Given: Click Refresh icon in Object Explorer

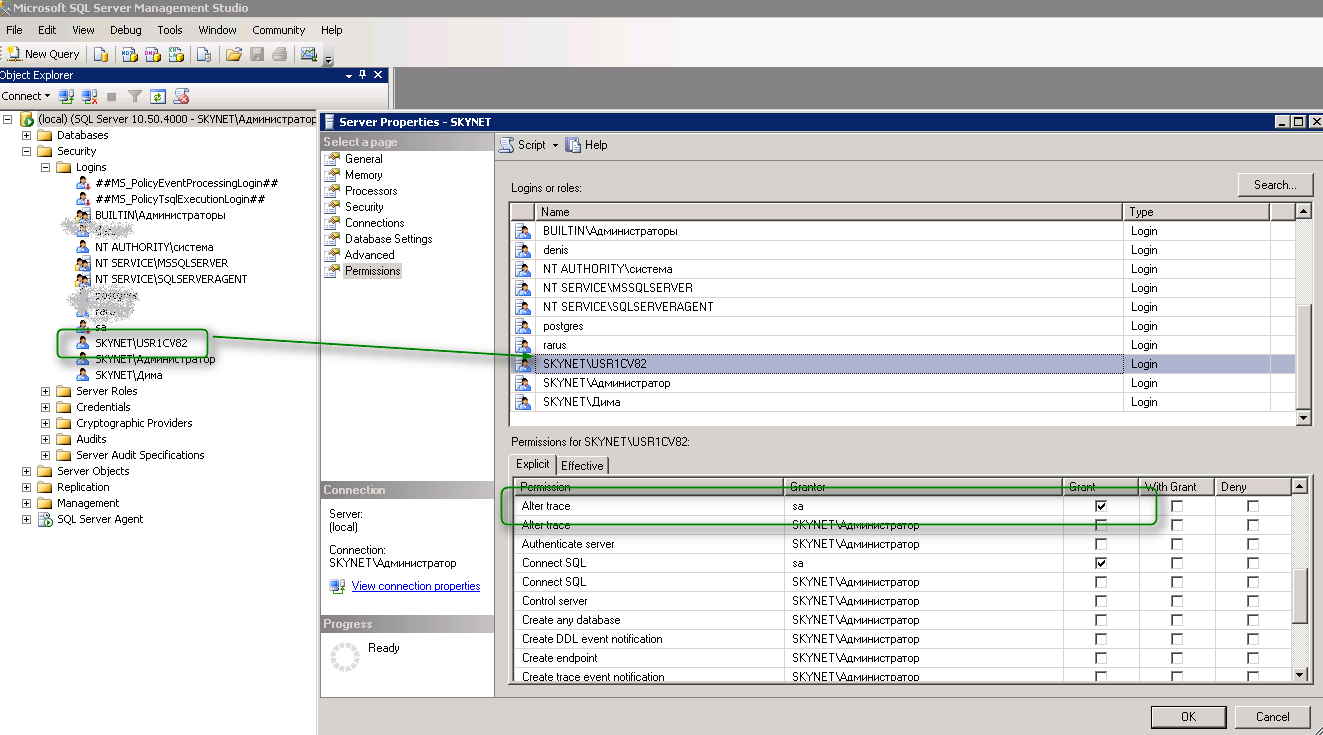Looking at the screenshot, I should pyautogui.click(x=158, y=96).
